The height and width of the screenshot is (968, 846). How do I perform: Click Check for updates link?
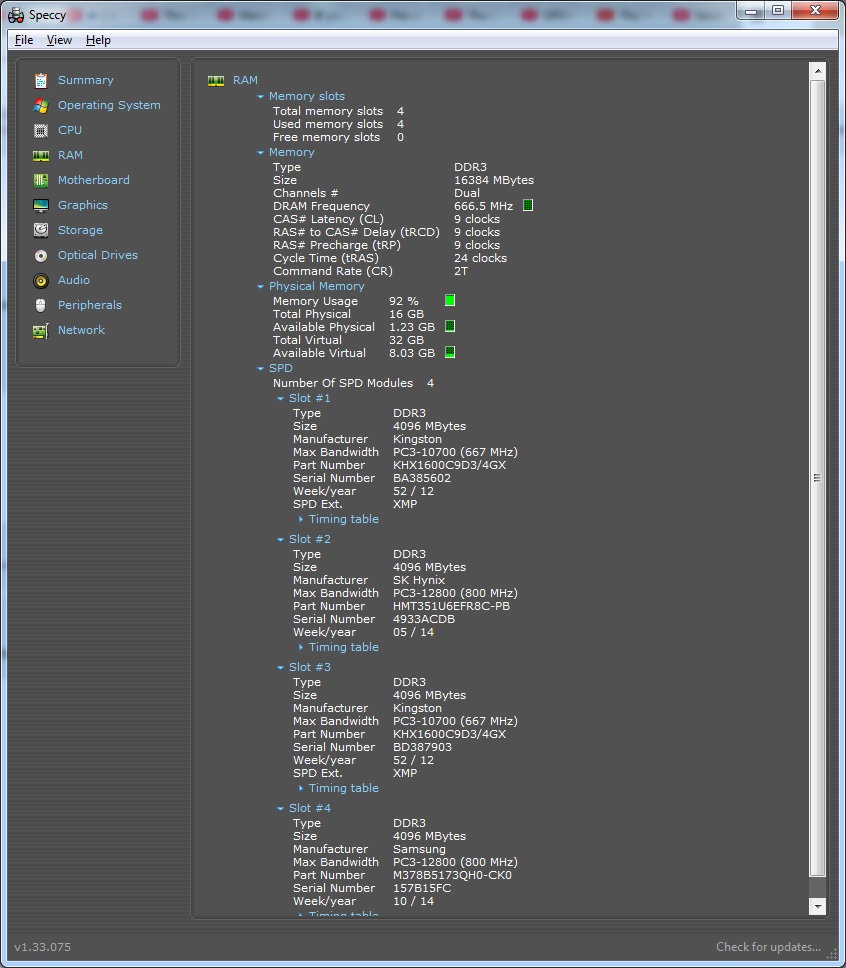[x=768, y=947]
